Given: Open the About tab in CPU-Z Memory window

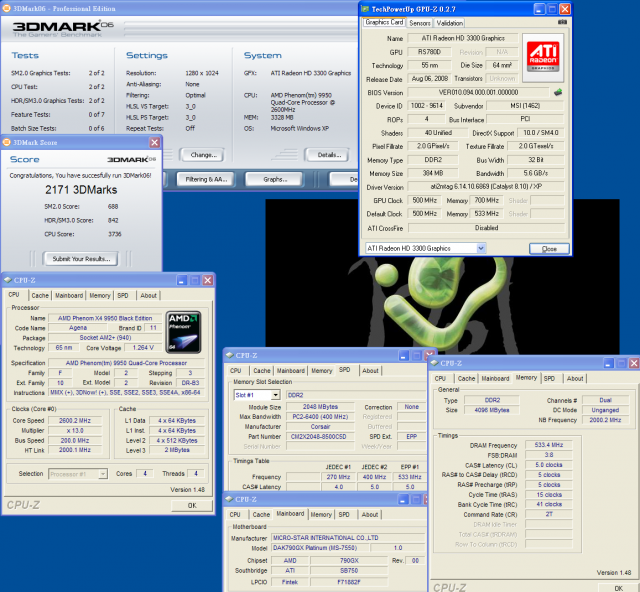Looking at the screenshot, I should point(575,378).
